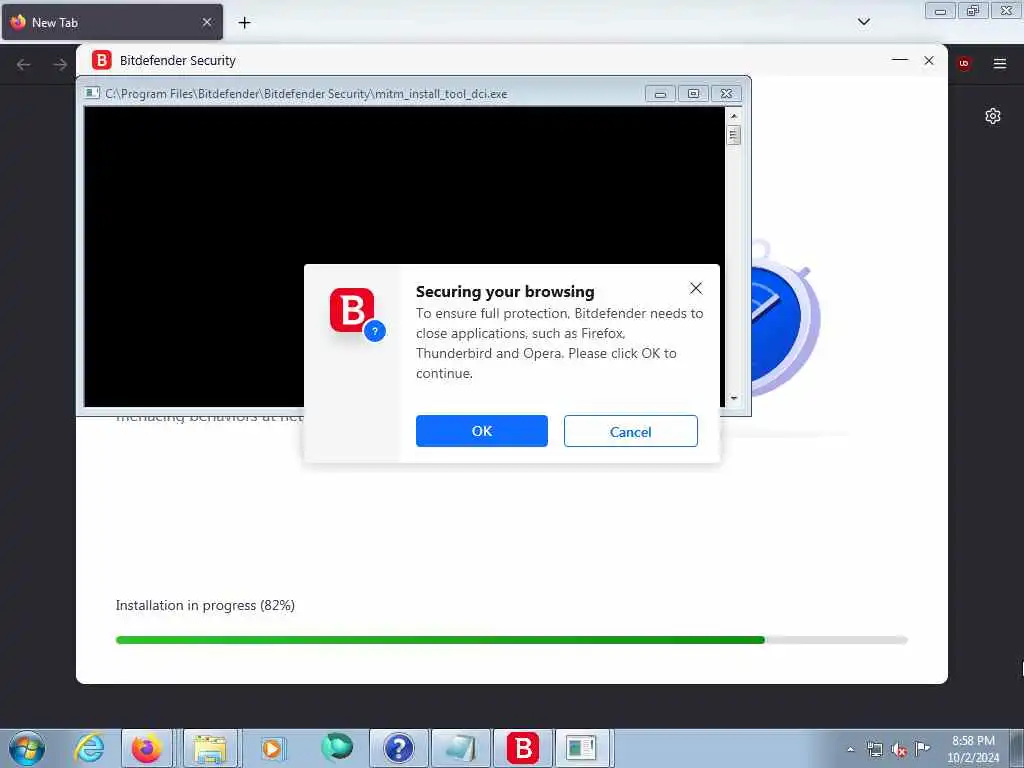Click console window icon of mitm_install_tool_dci.exe
Viewport: 1024px width, 768px height.
pos(92,93)
